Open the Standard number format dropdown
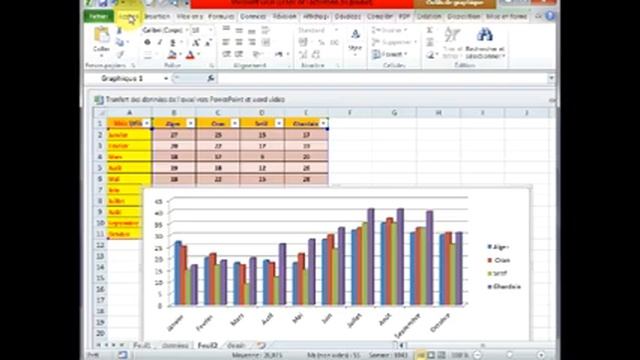 point(336,30)
